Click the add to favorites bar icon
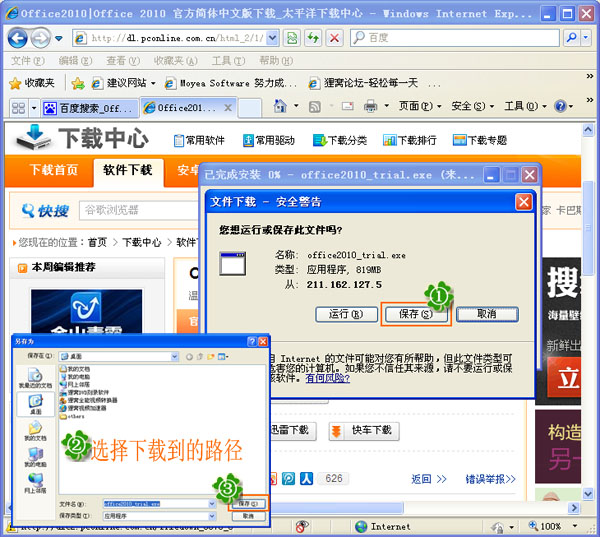 coord(78,83)
